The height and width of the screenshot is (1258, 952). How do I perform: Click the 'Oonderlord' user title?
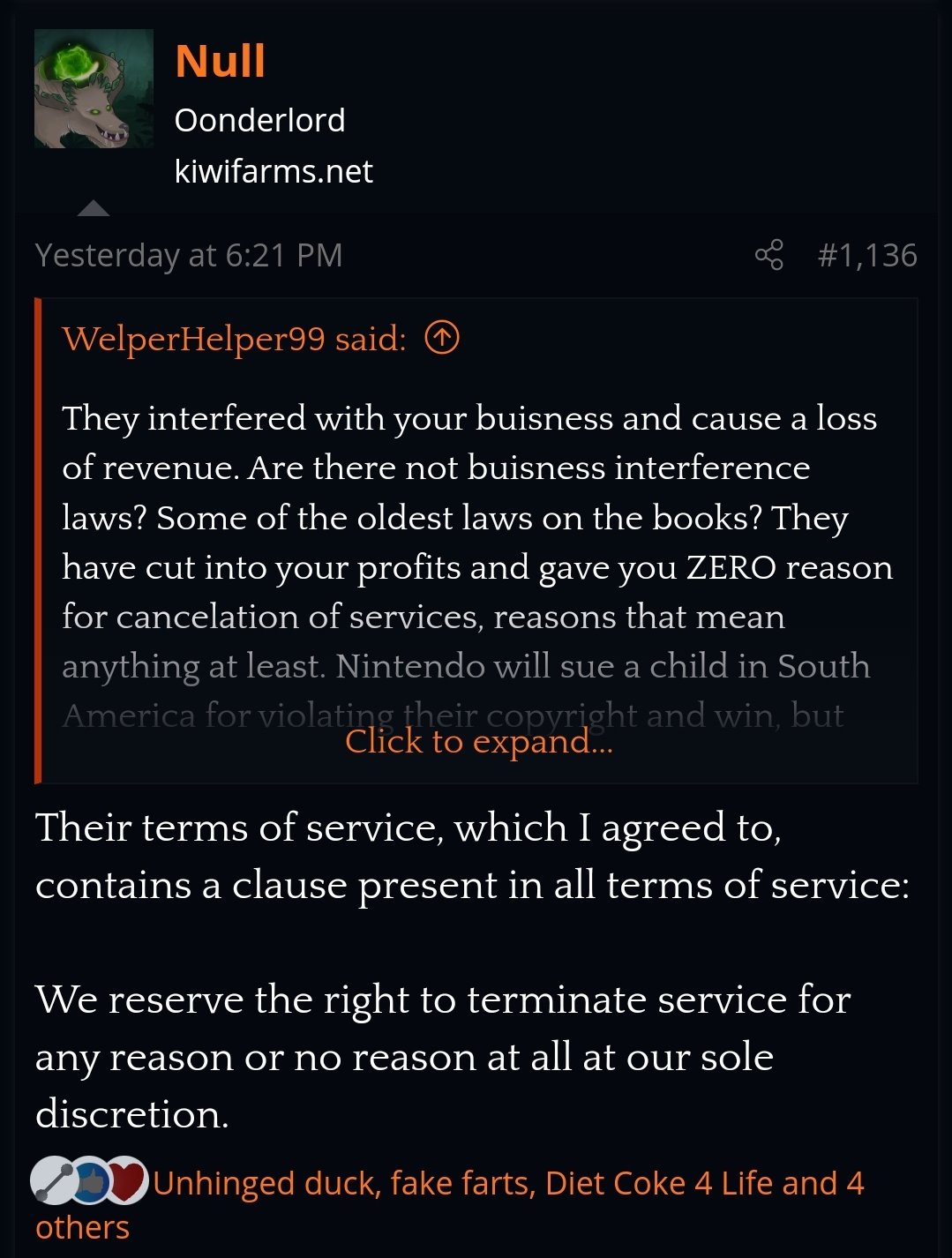click(259, 120)
